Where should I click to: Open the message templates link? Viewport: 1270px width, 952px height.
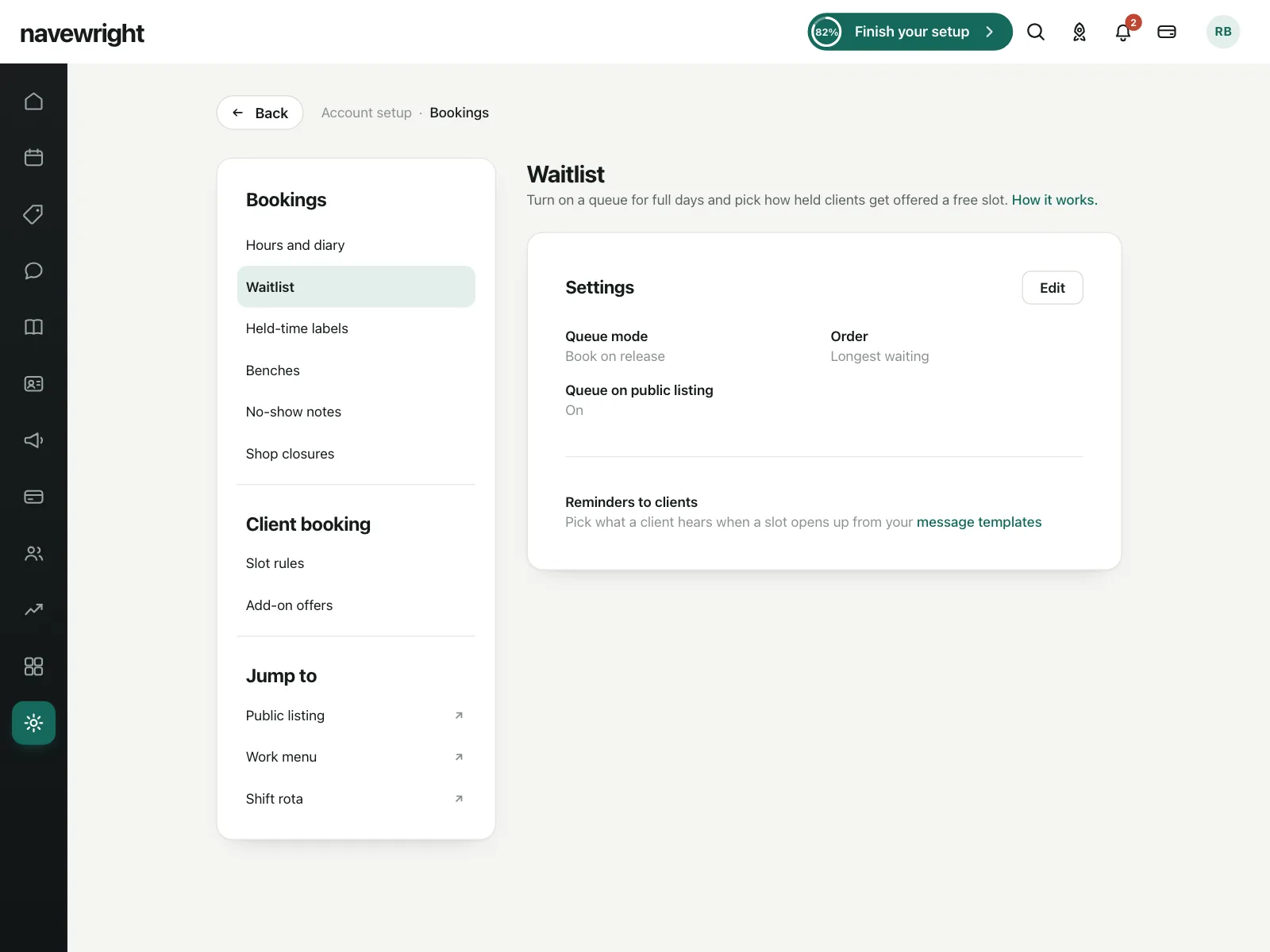coord(979,522)
